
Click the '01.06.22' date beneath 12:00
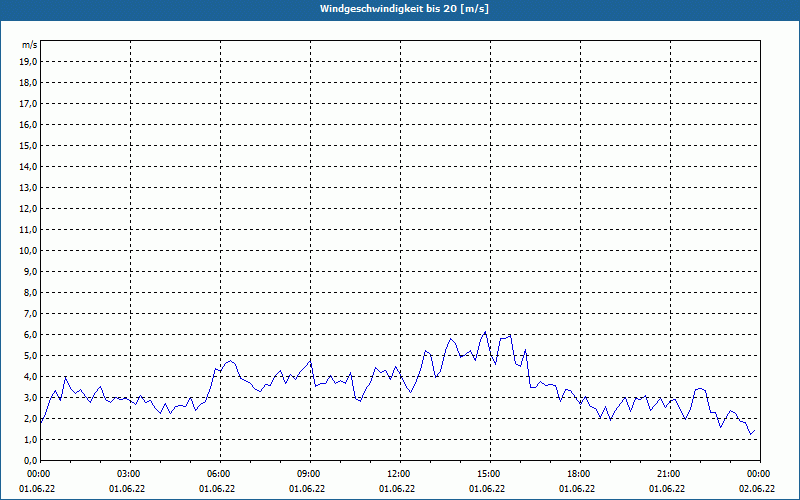pyautogui.click(x=396, y=489)
